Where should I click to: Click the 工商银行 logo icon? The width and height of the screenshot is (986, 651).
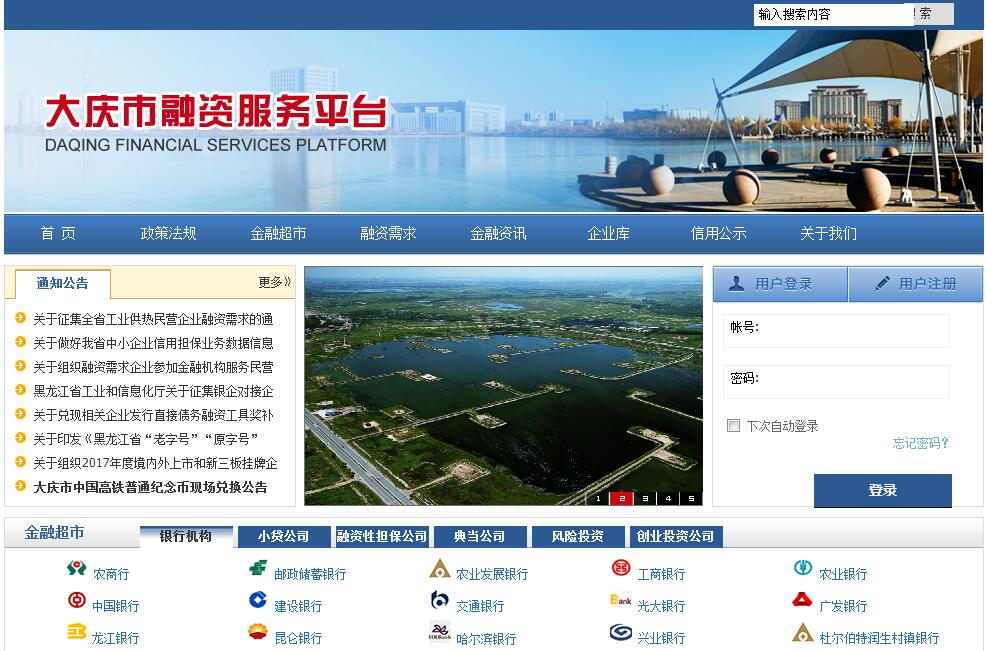tap(621, 567)
